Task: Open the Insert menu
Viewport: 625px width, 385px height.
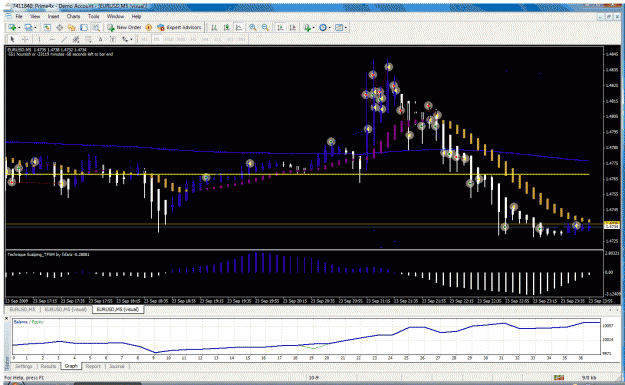Action: [53, 16]
